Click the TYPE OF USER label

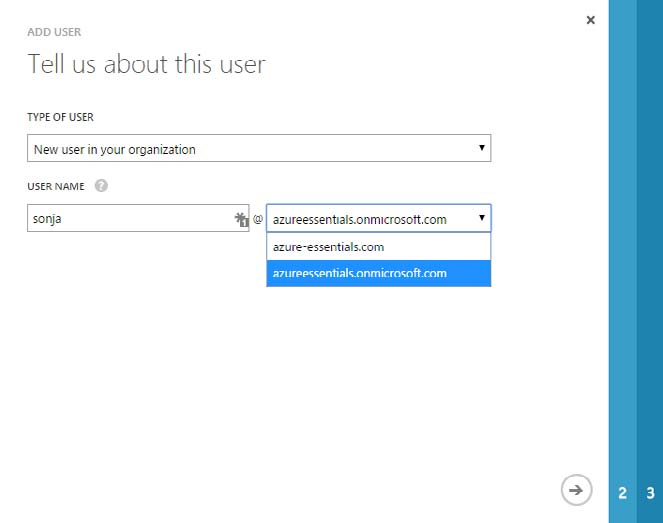61,117
